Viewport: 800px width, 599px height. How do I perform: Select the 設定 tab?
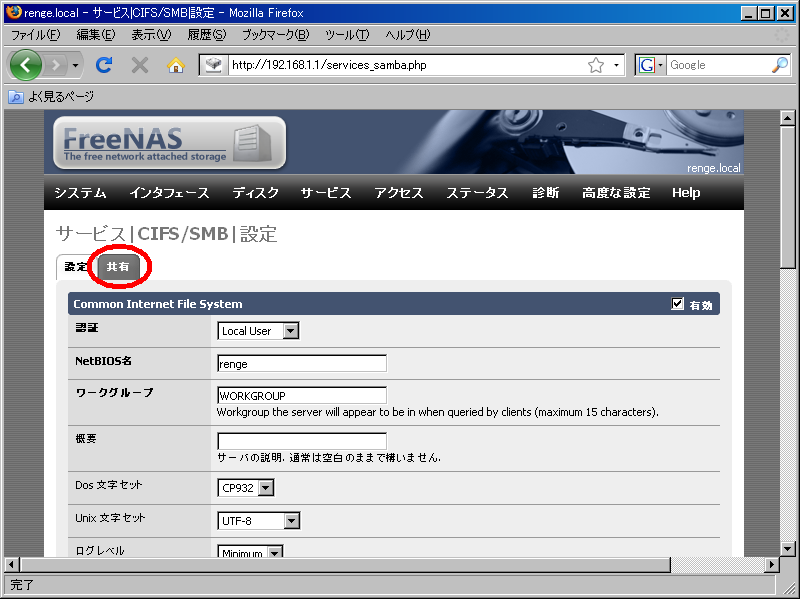[x=75, y=267]
